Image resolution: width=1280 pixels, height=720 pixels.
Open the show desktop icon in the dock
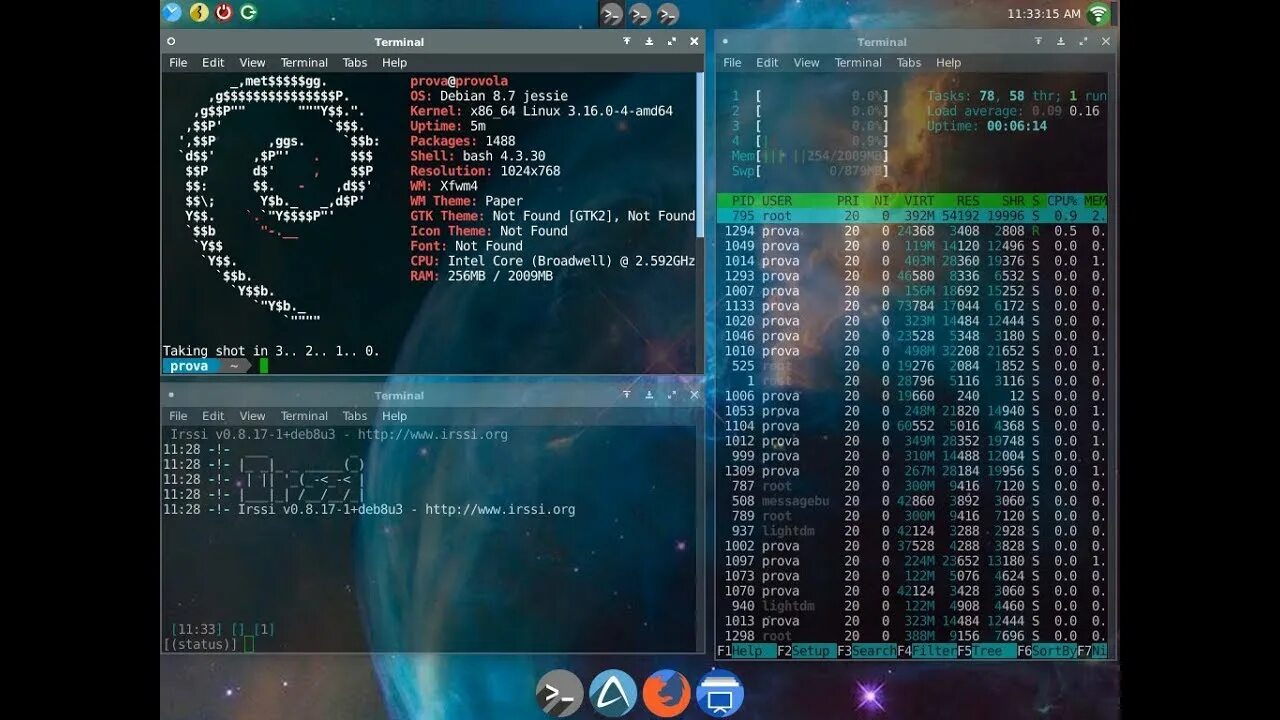719,693
